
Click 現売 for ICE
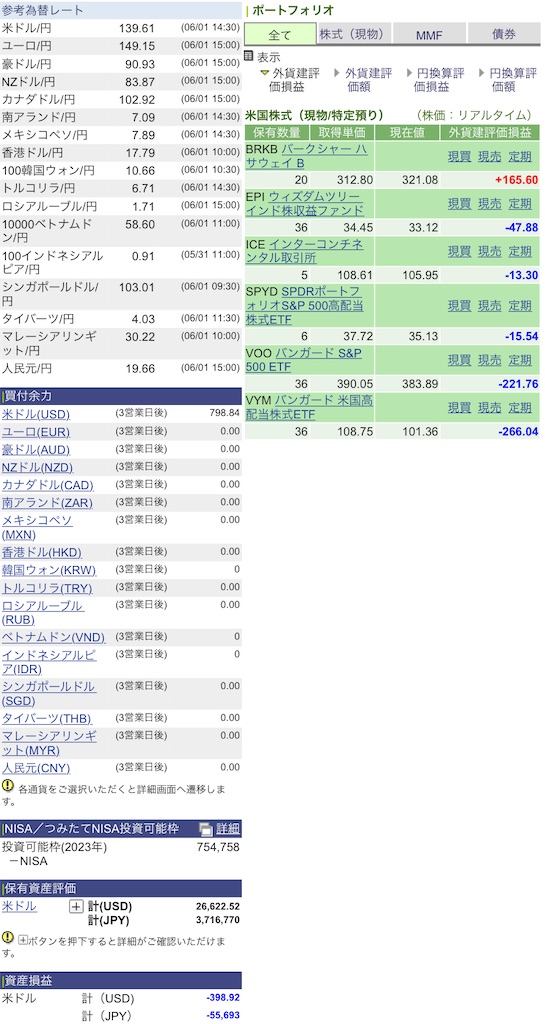coord(490,251)
